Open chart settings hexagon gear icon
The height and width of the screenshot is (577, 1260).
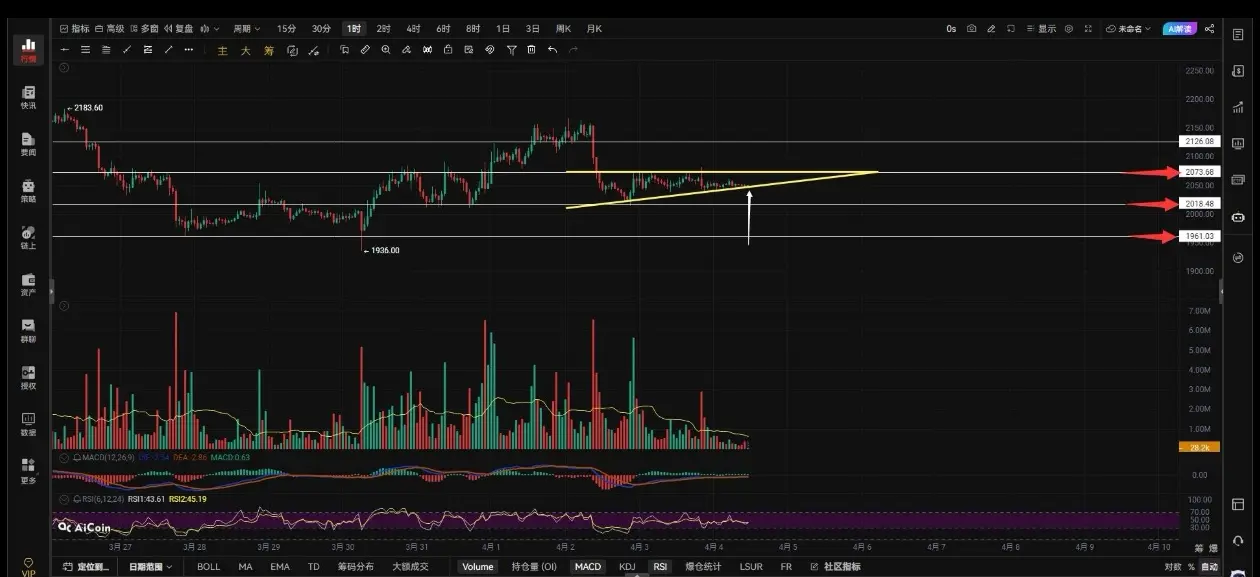[x=1069, y=29]
